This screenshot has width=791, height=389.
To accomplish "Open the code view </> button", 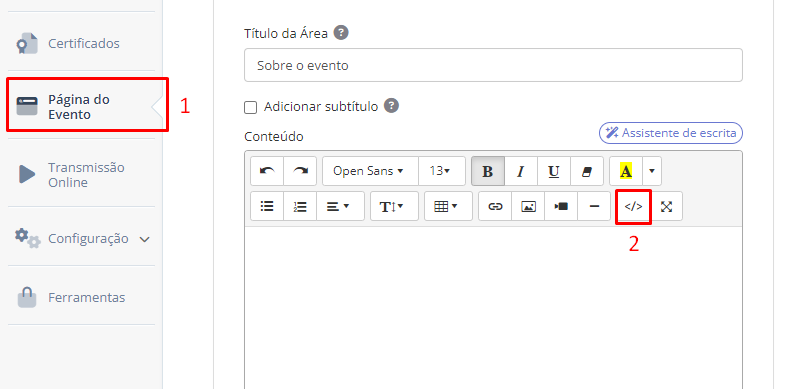I will (634, 206).
